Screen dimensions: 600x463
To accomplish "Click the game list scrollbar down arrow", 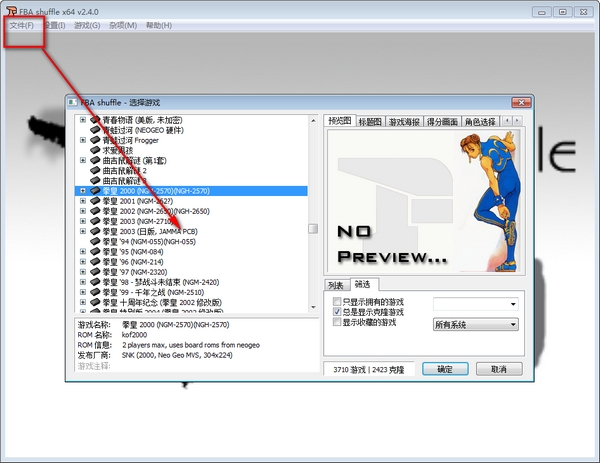I will click(x=313, y=307).
